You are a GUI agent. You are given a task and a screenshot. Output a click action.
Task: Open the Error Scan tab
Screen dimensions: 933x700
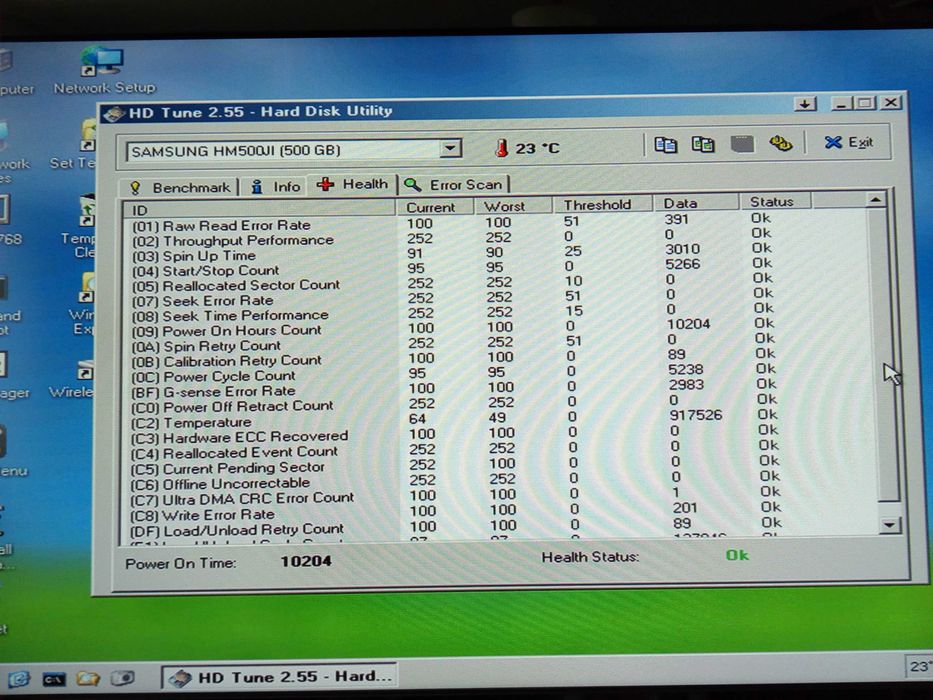pos(453,185)
